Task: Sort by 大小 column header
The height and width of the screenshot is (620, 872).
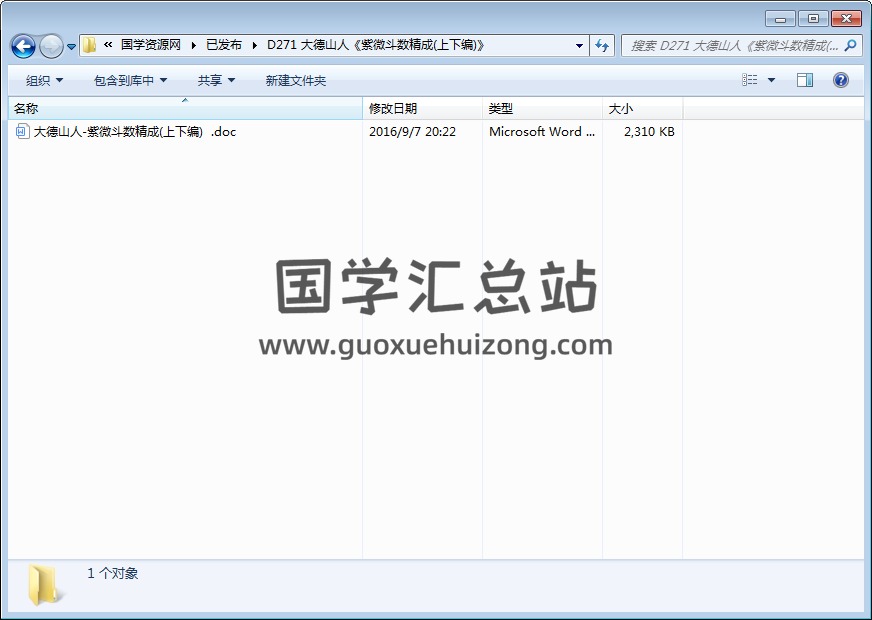Action: (642, 108)
